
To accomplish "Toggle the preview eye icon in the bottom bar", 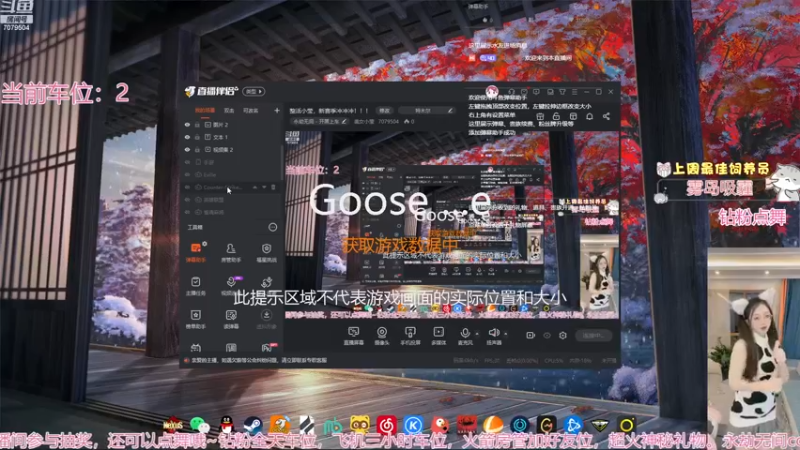I will 547,335.
